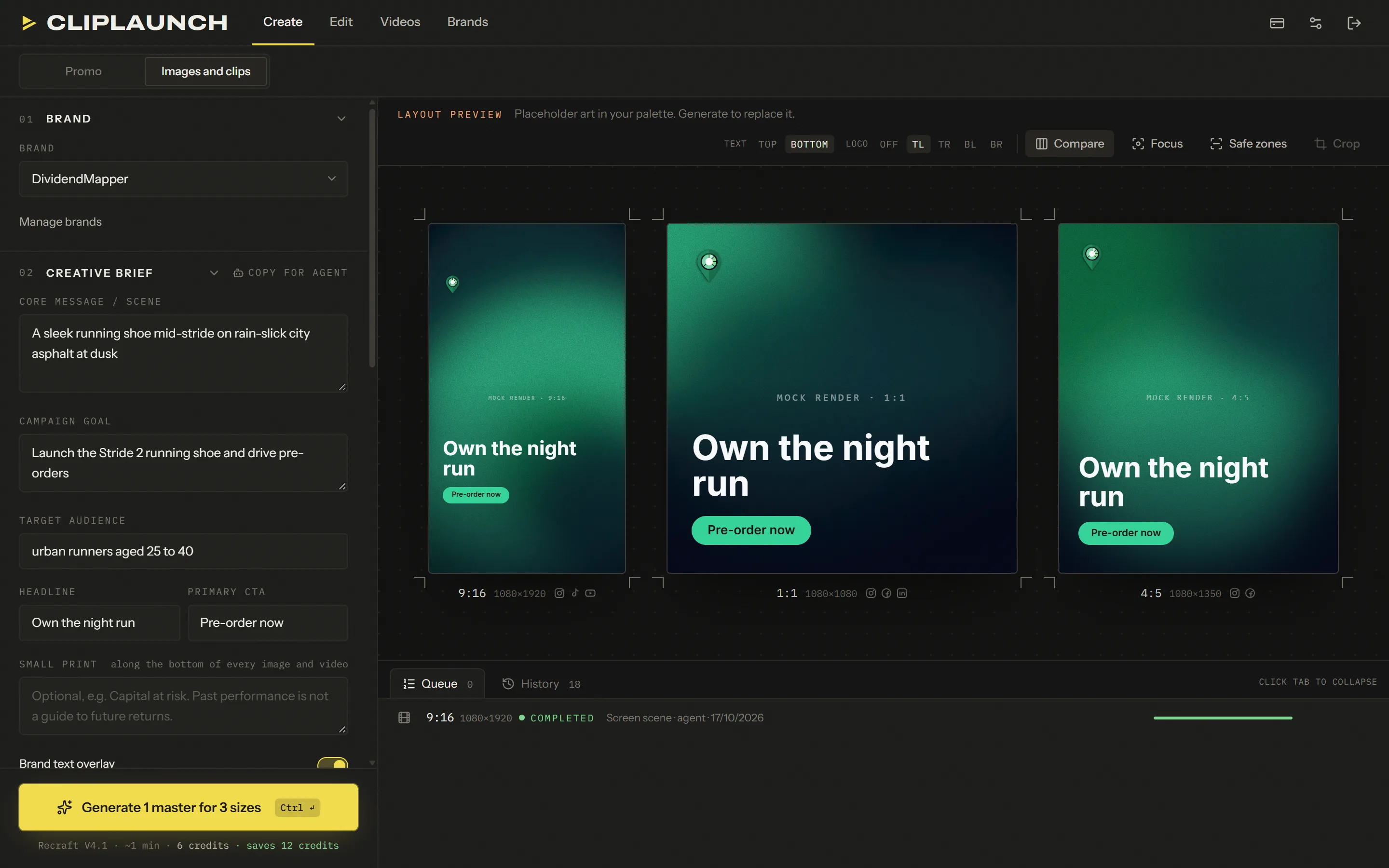Click Manage brands link
1389x868 pixels.
pyautogui.click(x=60, y=222)
